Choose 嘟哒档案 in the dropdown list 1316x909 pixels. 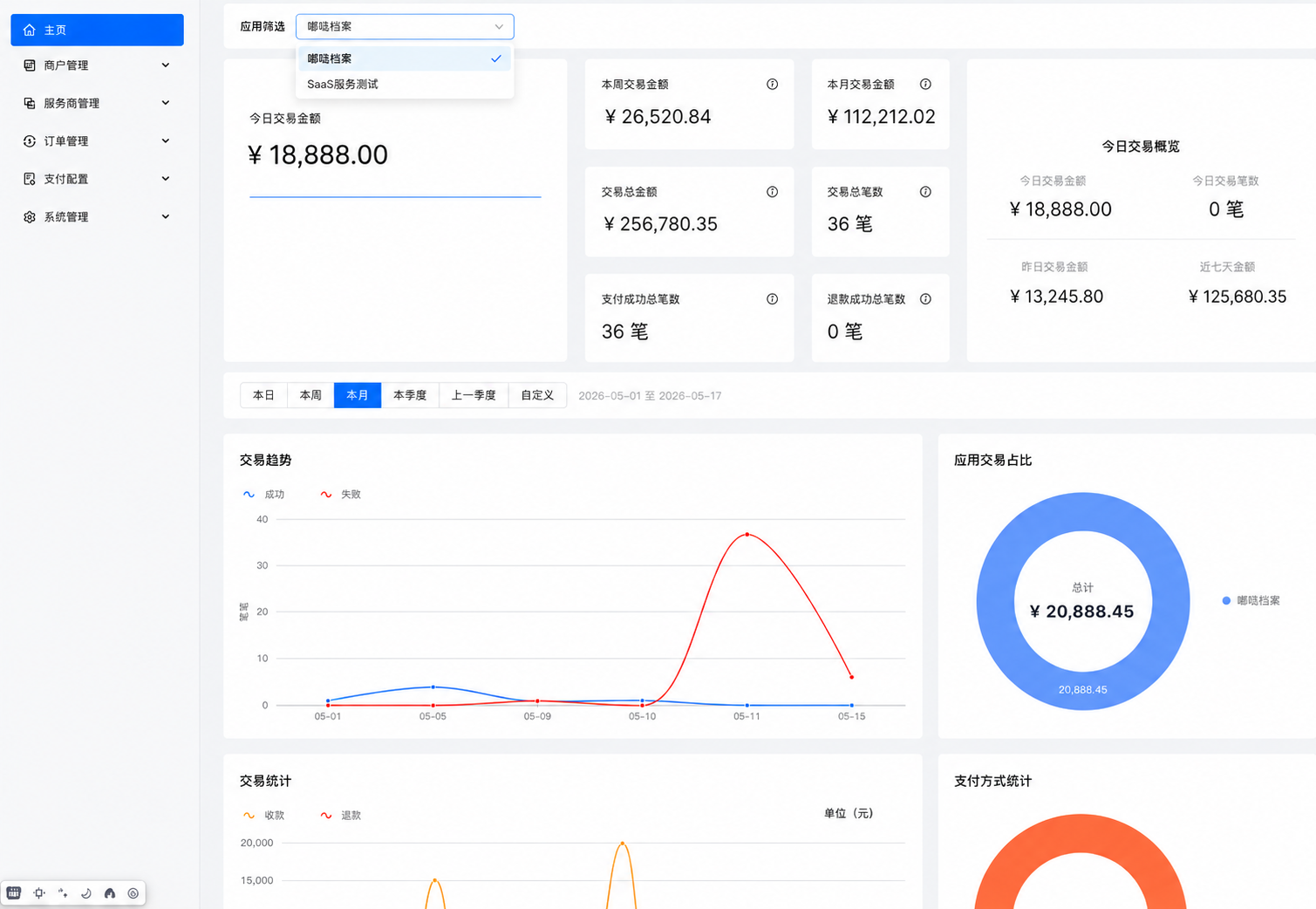405,58
